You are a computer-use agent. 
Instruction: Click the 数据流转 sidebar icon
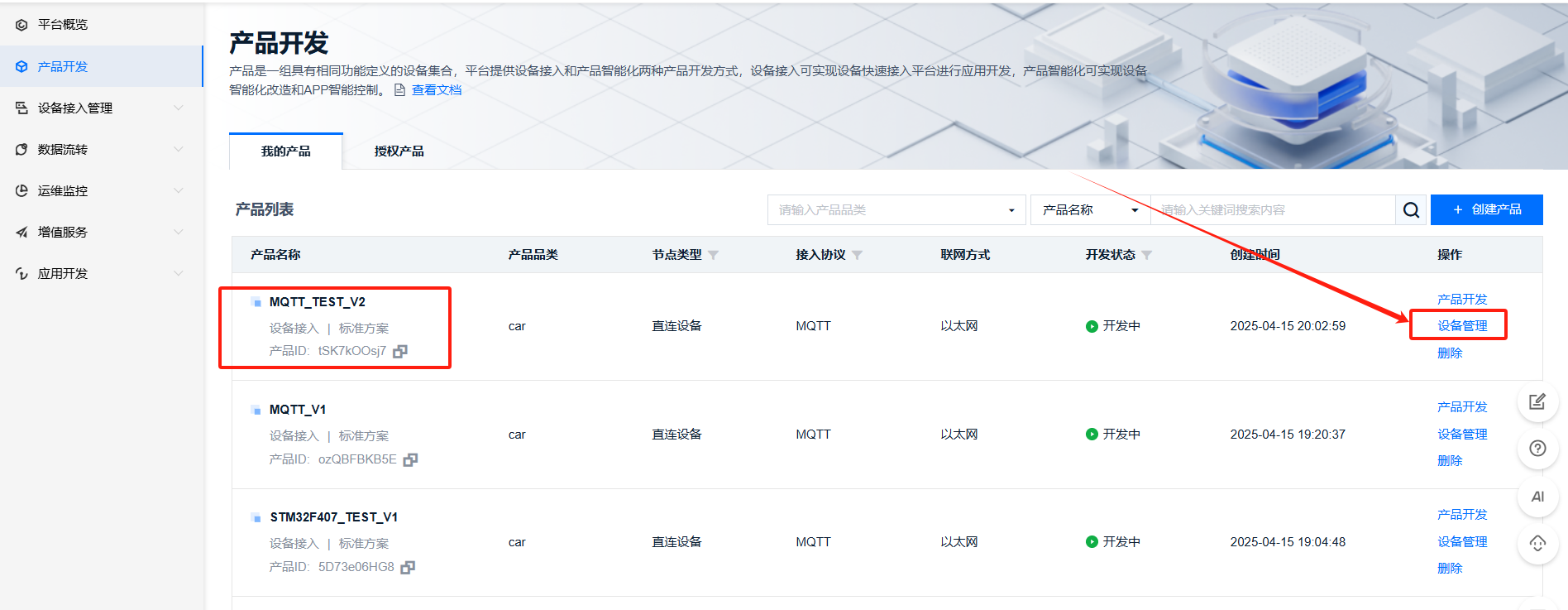[22, 149]
